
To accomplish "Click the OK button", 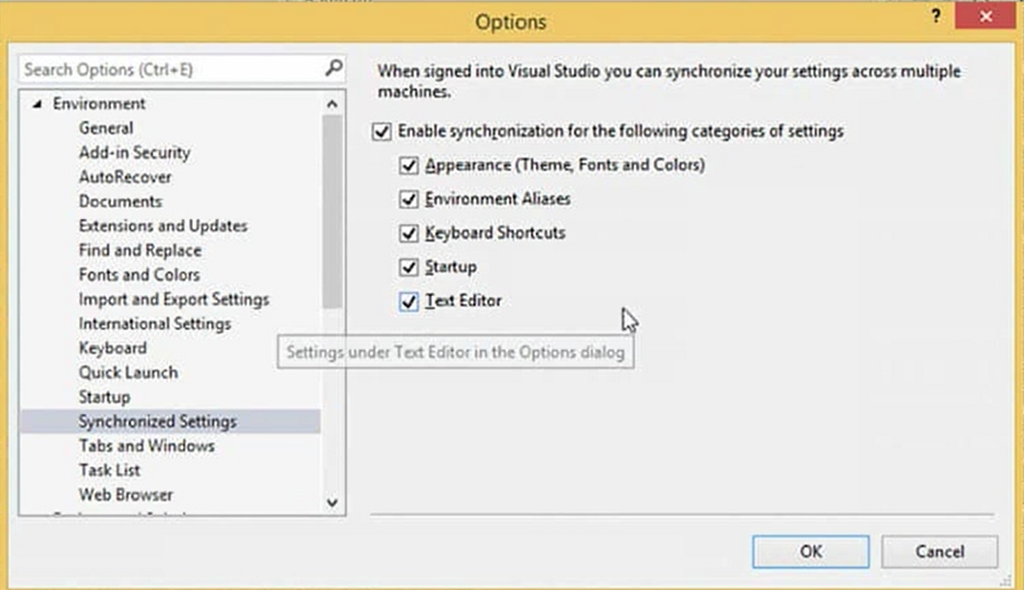I will coord(810,552).
